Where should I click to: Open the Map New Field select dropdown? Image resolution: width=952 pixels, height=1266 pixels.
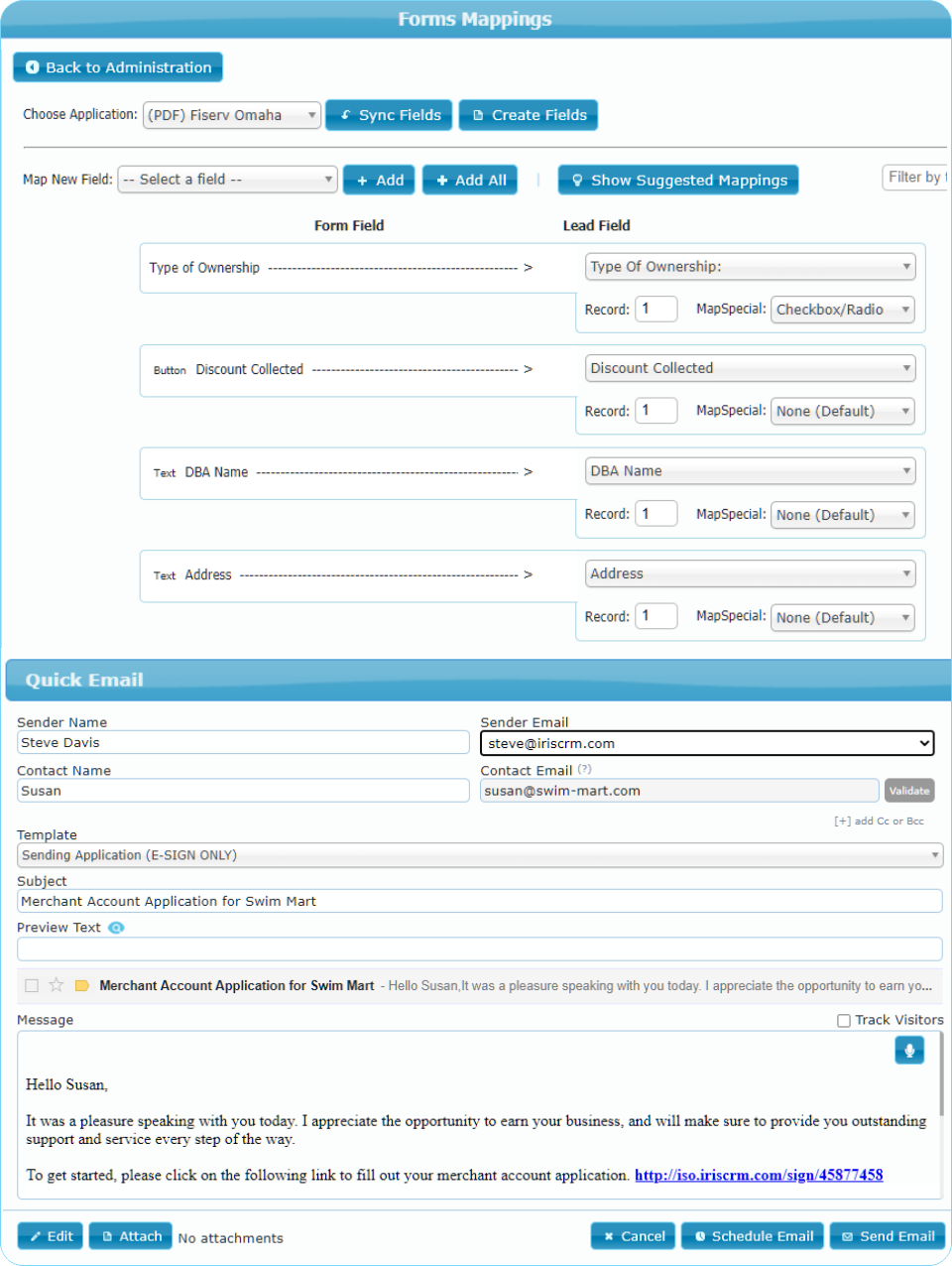[227, 180]
